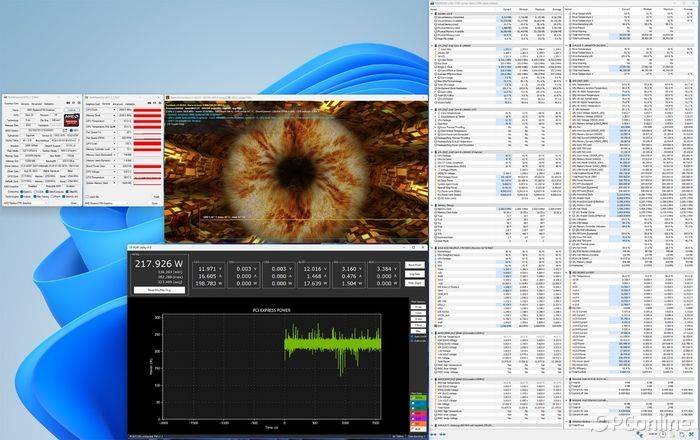Click the Reset Min/Max/Avg button in PCAT
The width and height of the screenshot is (700, 440).
coord(159,290)
